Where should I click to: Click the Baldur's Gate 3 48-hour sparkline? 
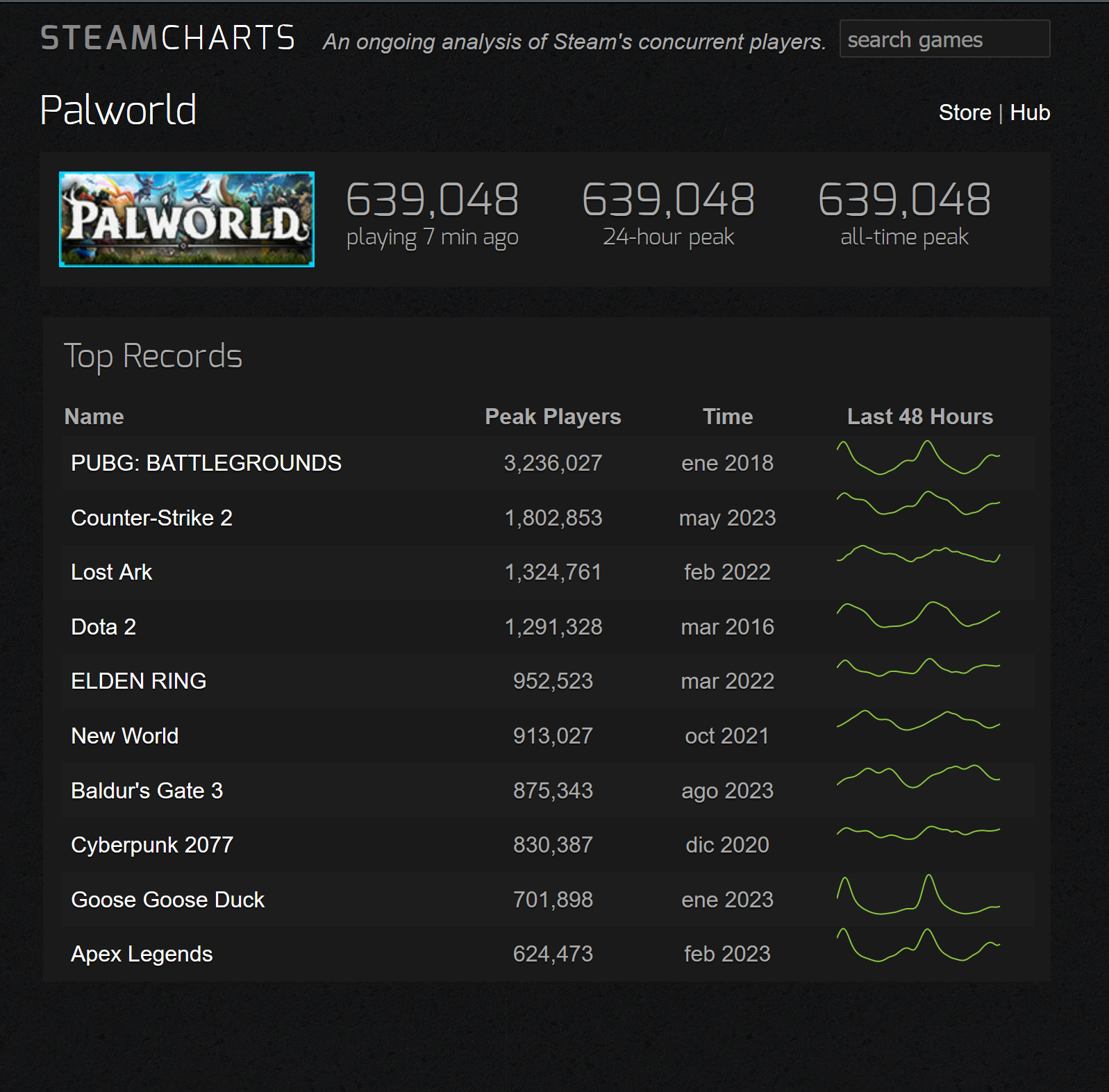[918, 776]
